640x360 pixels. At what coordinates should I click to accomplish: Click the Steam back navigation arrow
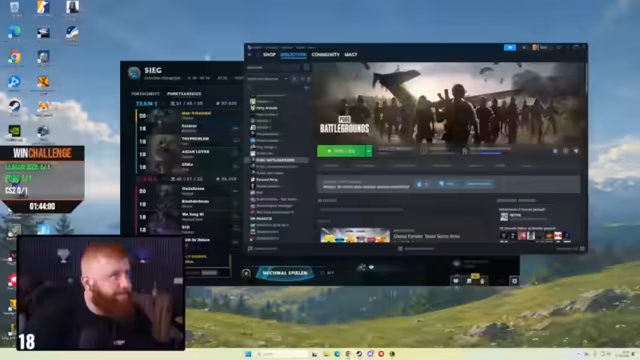250,54
